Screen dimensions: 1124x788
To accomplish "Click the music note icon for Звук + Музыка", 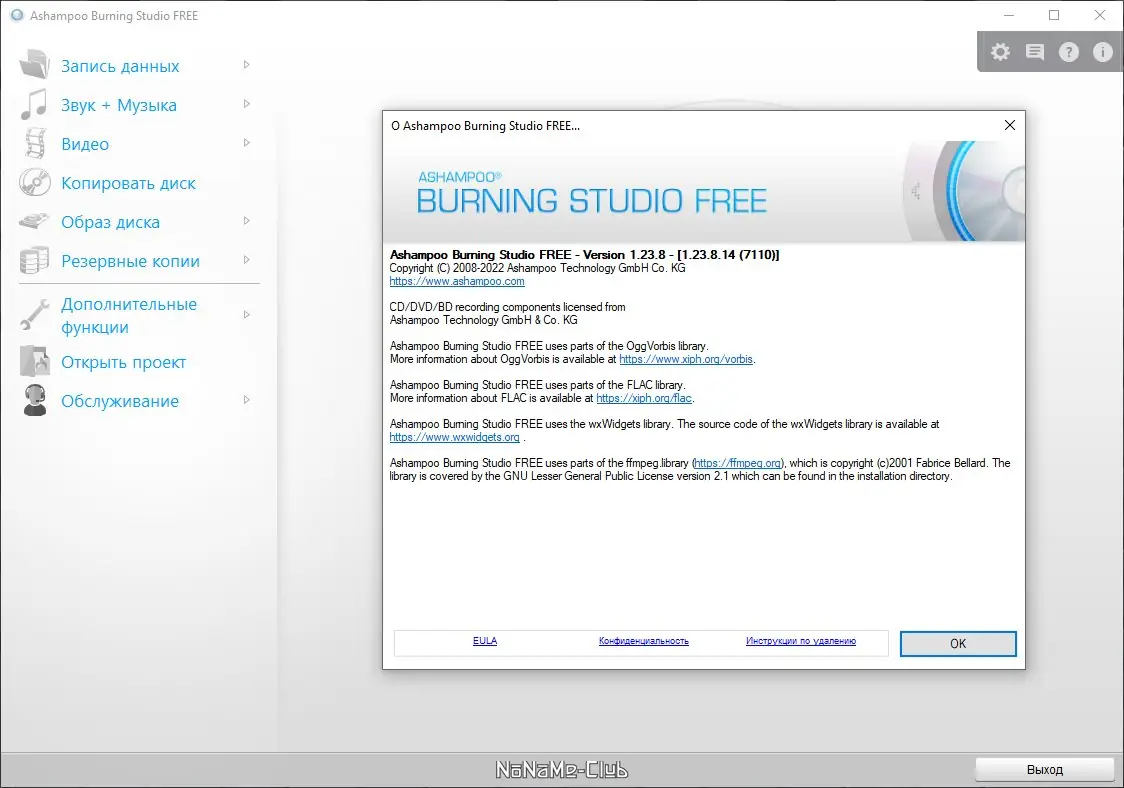I will 34,104.
